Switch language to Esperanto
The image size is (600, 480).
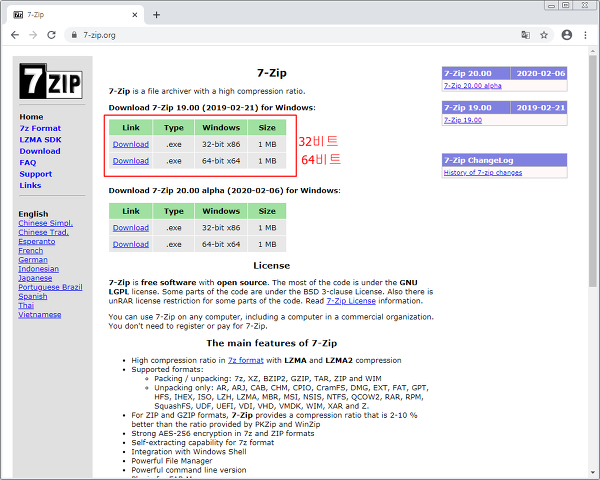coord(37,242)
